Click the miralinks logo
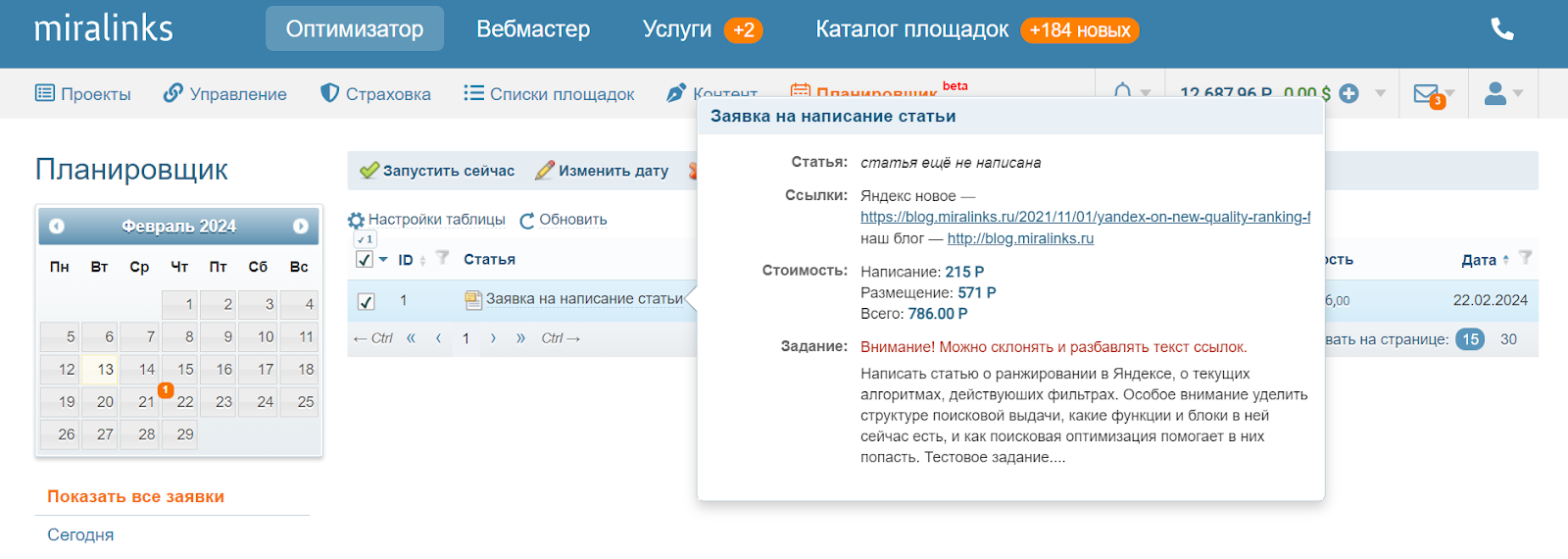 click(x=104, y=28)
